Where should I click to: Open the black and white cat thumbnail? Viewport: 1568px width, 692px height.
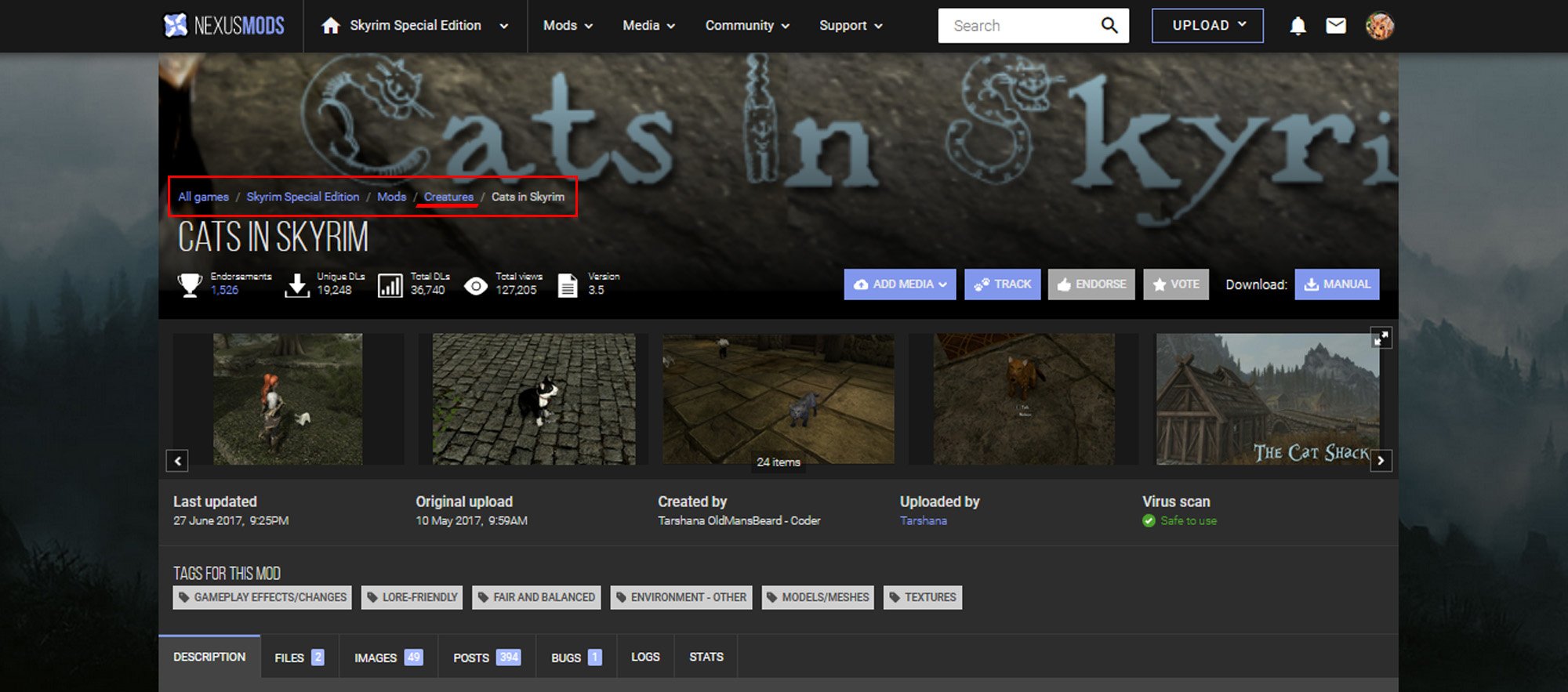click(x=534, y=399)
